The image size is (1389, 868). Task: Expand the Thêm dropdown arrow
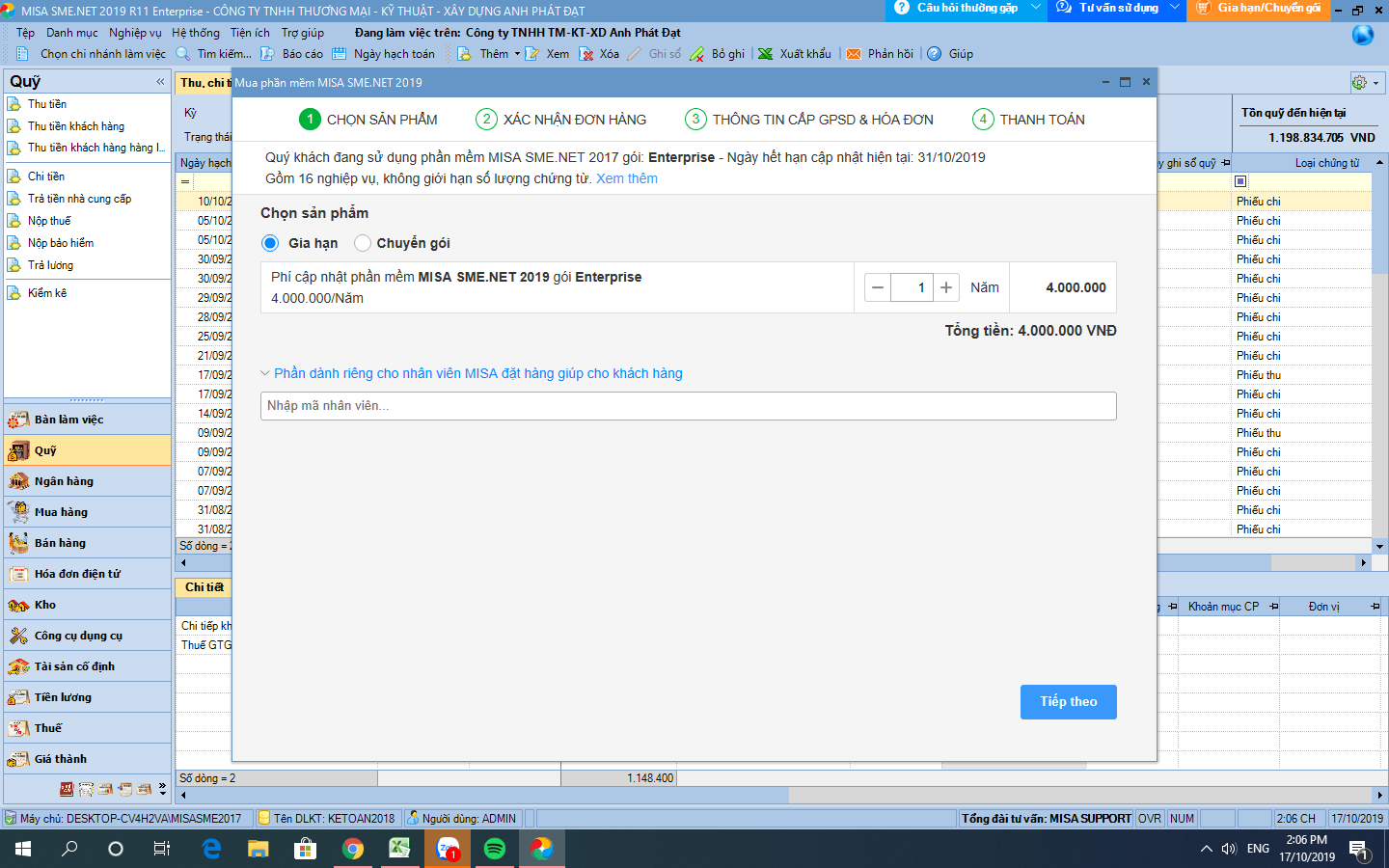(x=517, y=54)
